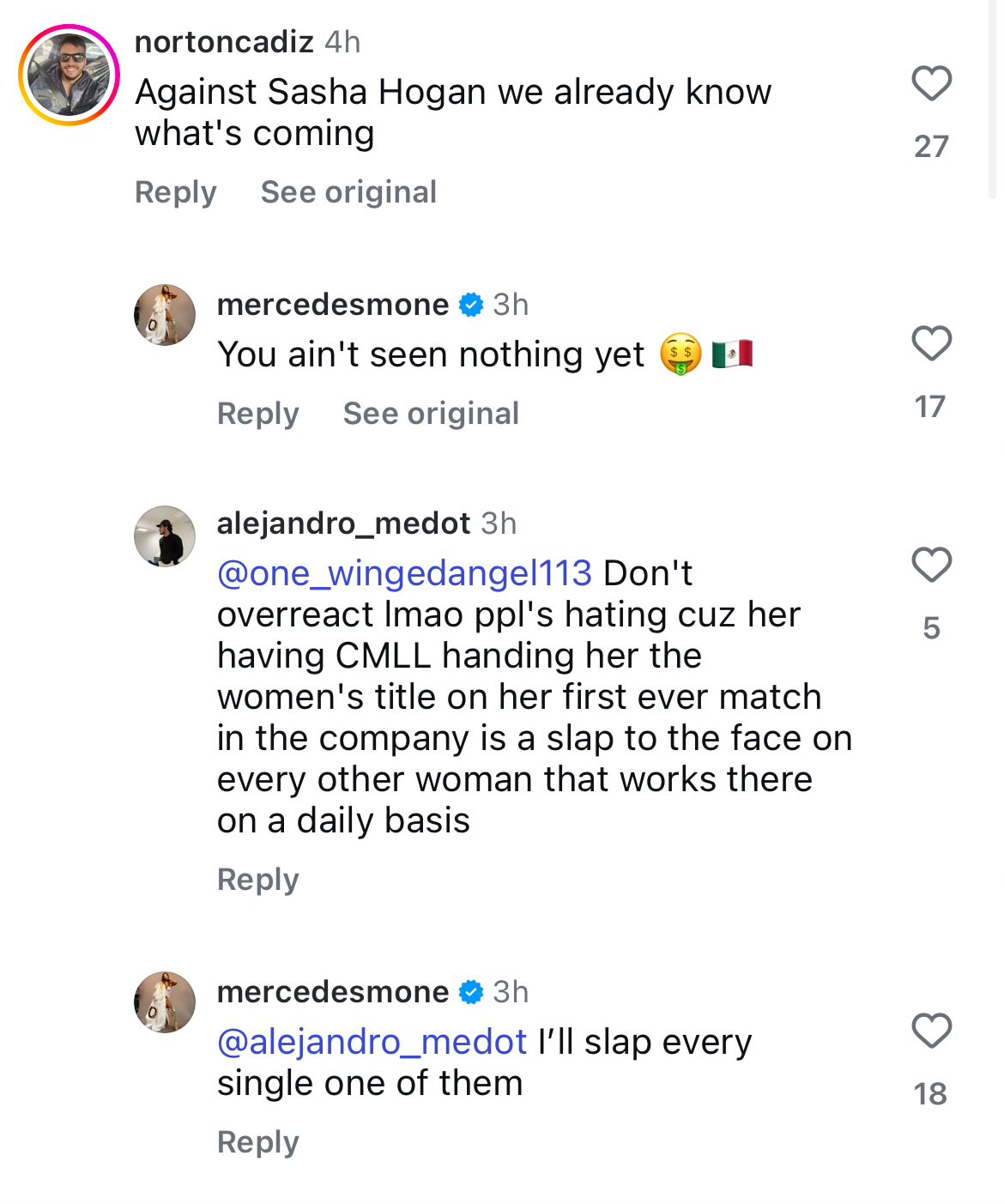The width and height of the screenshot is (1004, 1204).
Task: Reply to mercedesmone's 'slap every single one' comment
Action: point(257,1142)
